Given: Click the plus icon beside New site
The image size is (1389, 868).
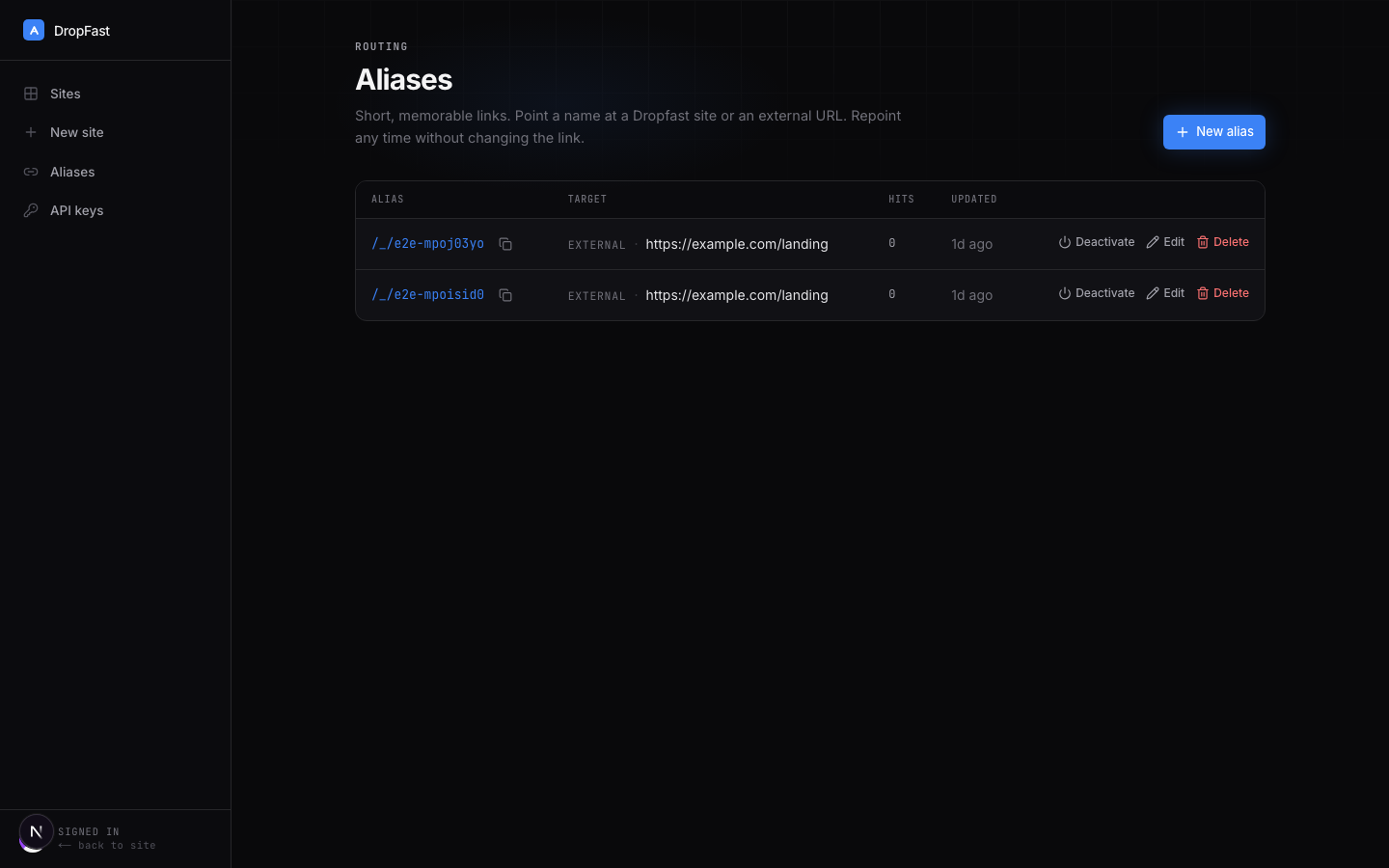Looking at the screenshot, I should coord(31,132).
